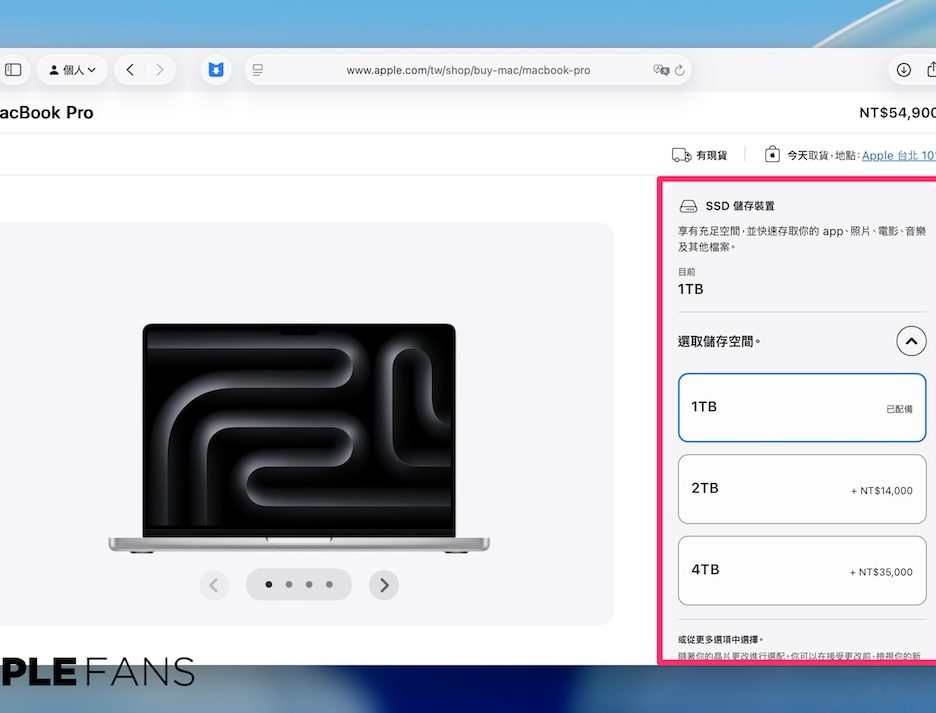Screen dimensions: 936x713
Task: Click the address bar URL field
Action: tap(467, 70)
